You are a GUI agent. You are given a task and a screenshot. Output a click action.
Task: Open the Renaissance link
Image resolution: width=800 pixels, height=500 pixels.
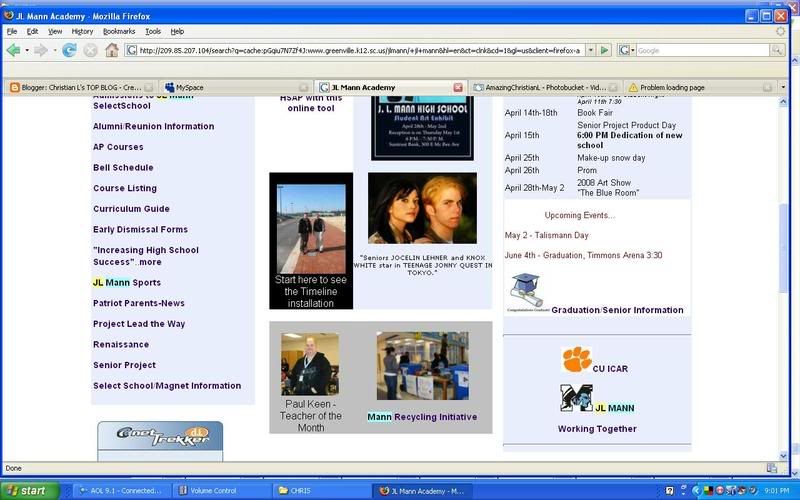coord(121,344)
